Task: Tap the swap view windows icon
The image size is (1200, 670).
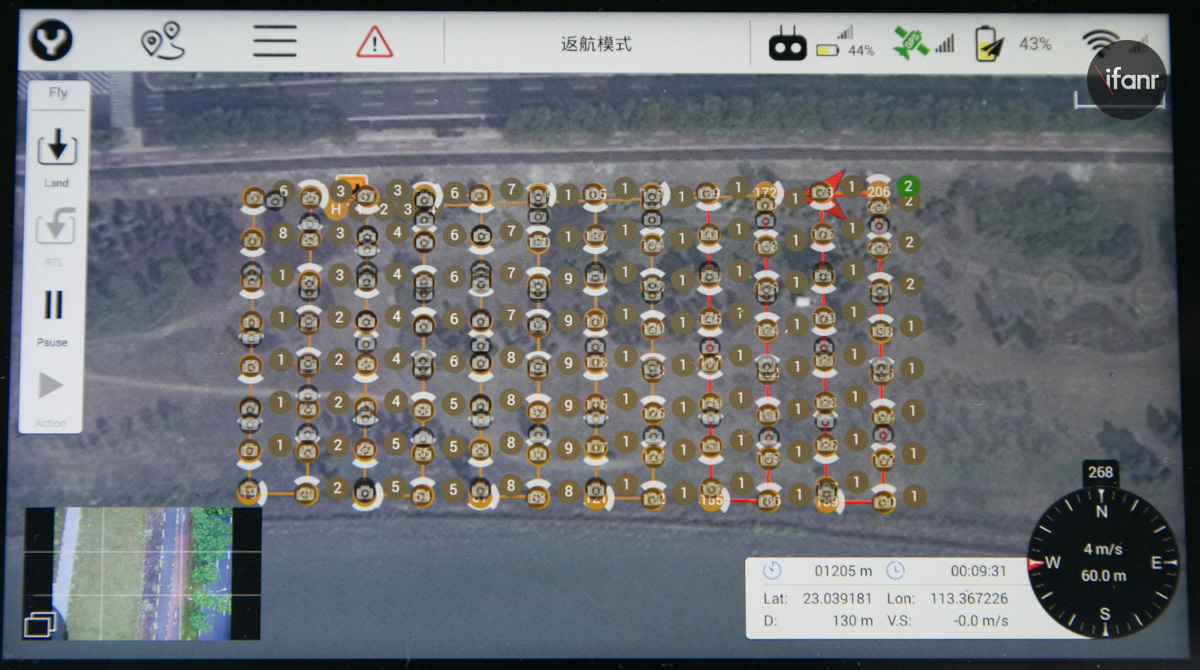Action: 40,625
